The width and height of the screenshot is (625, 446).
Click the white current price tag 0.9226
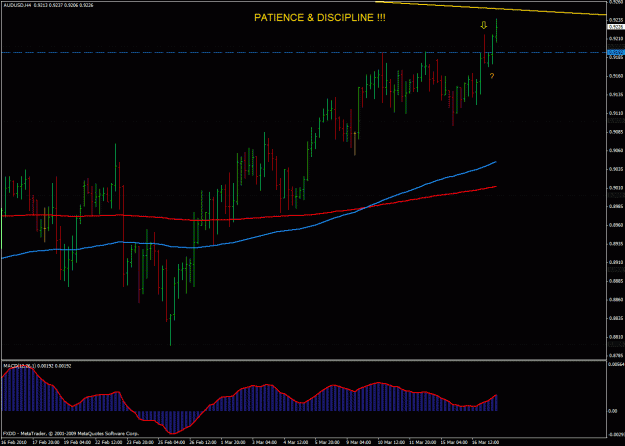[616, 27]
